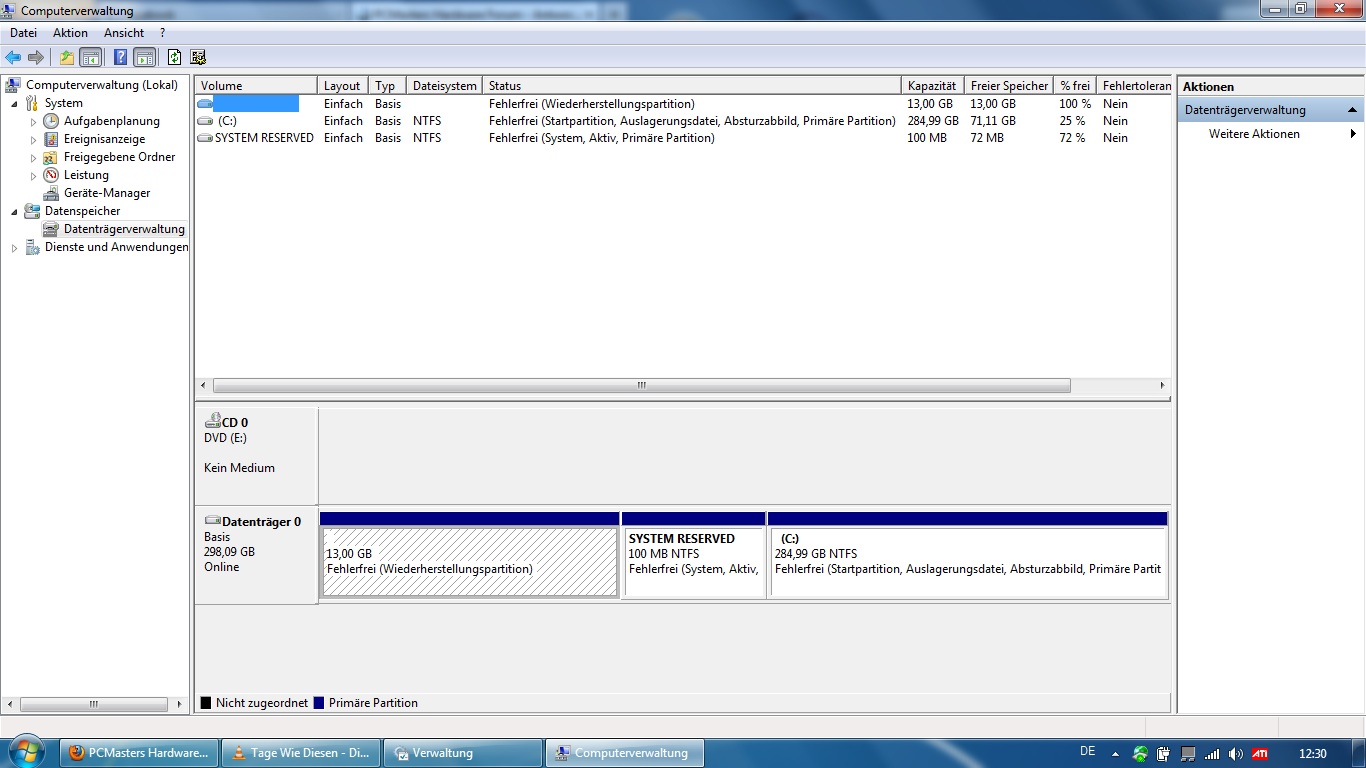Sort the list by Kapazität column

[x=931, y=86]
